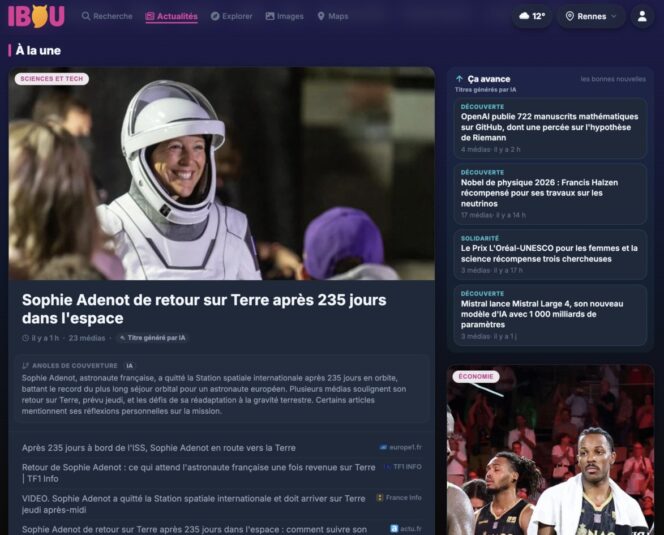Select the Actualités tab
Screen dimensions: 664x535
point(172,16)
